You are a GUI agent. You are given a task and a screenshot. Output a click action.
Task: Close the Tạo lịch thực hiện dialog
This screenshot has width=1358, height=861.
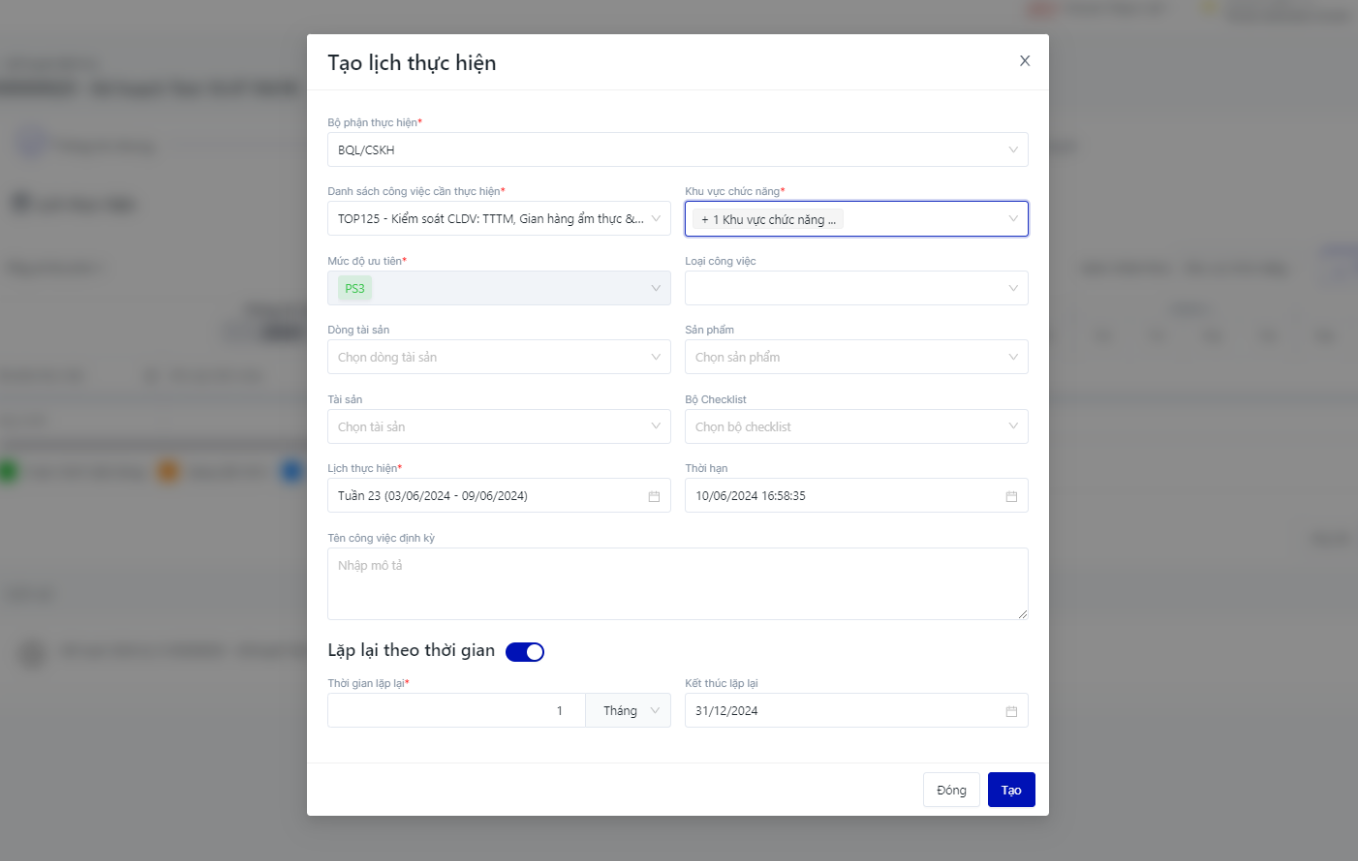click(1024, 61)
